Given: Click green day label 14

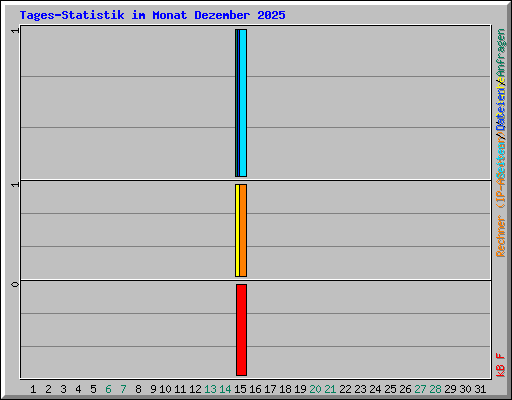Looking at the screenshot, I should [x=225, y=389].
